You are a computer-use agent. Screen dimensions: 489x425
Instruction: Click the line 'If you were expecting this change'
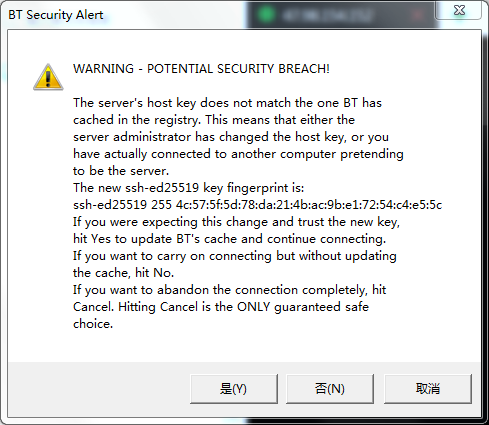click(236, 222)
